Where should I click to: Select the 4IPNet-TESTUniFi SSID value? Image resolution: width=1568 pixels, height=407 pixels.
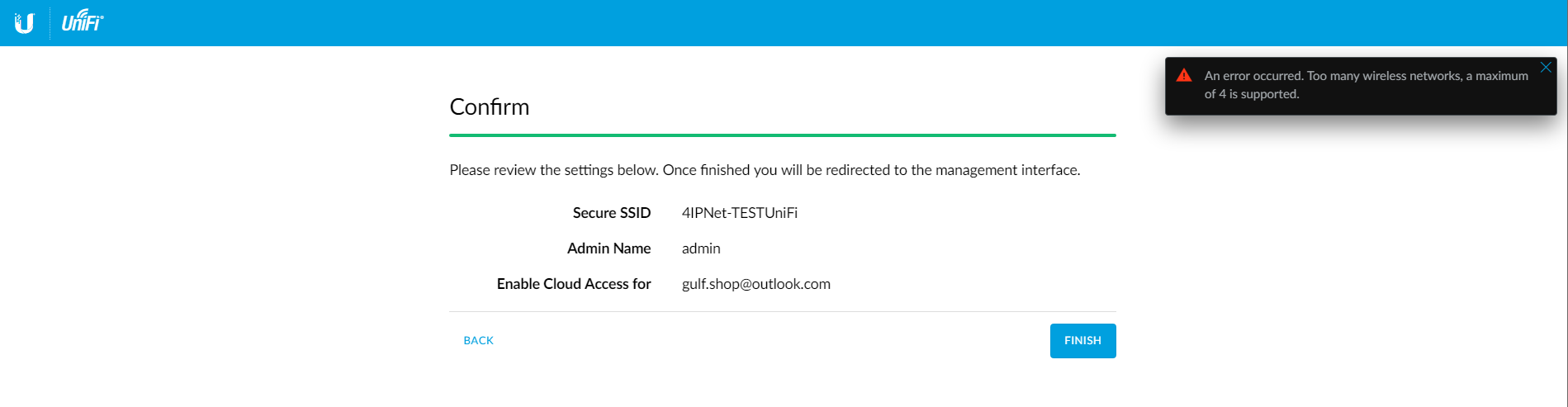740,213
